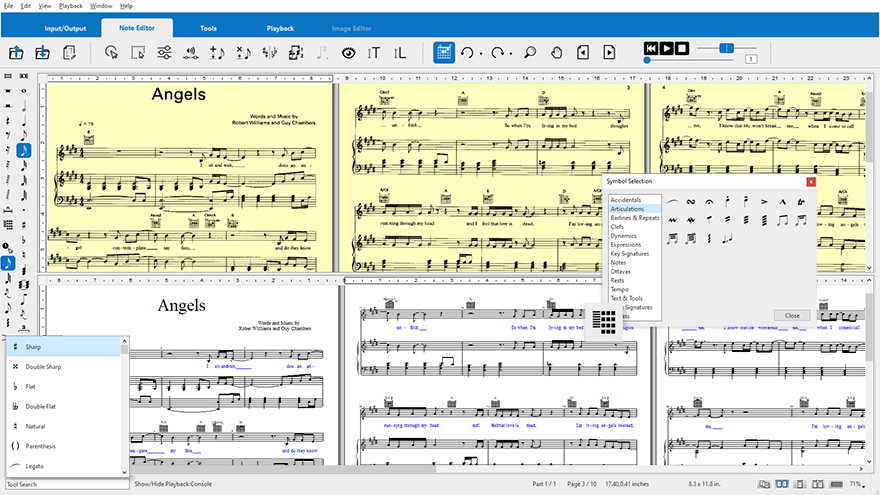Select the marquee region selection tool

138,53
